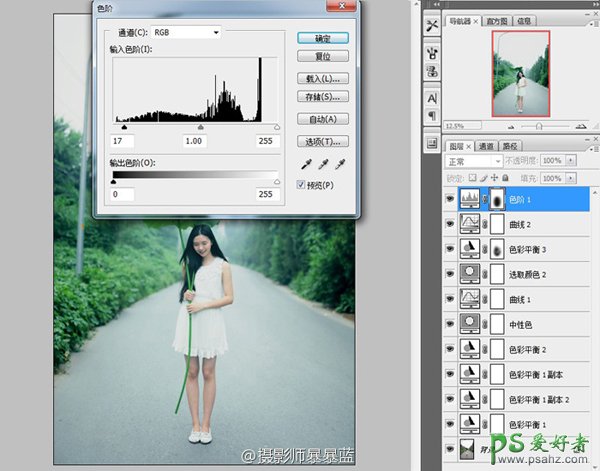Pick the white point eyedropper in Levels
600x471 pixels.
340,164
